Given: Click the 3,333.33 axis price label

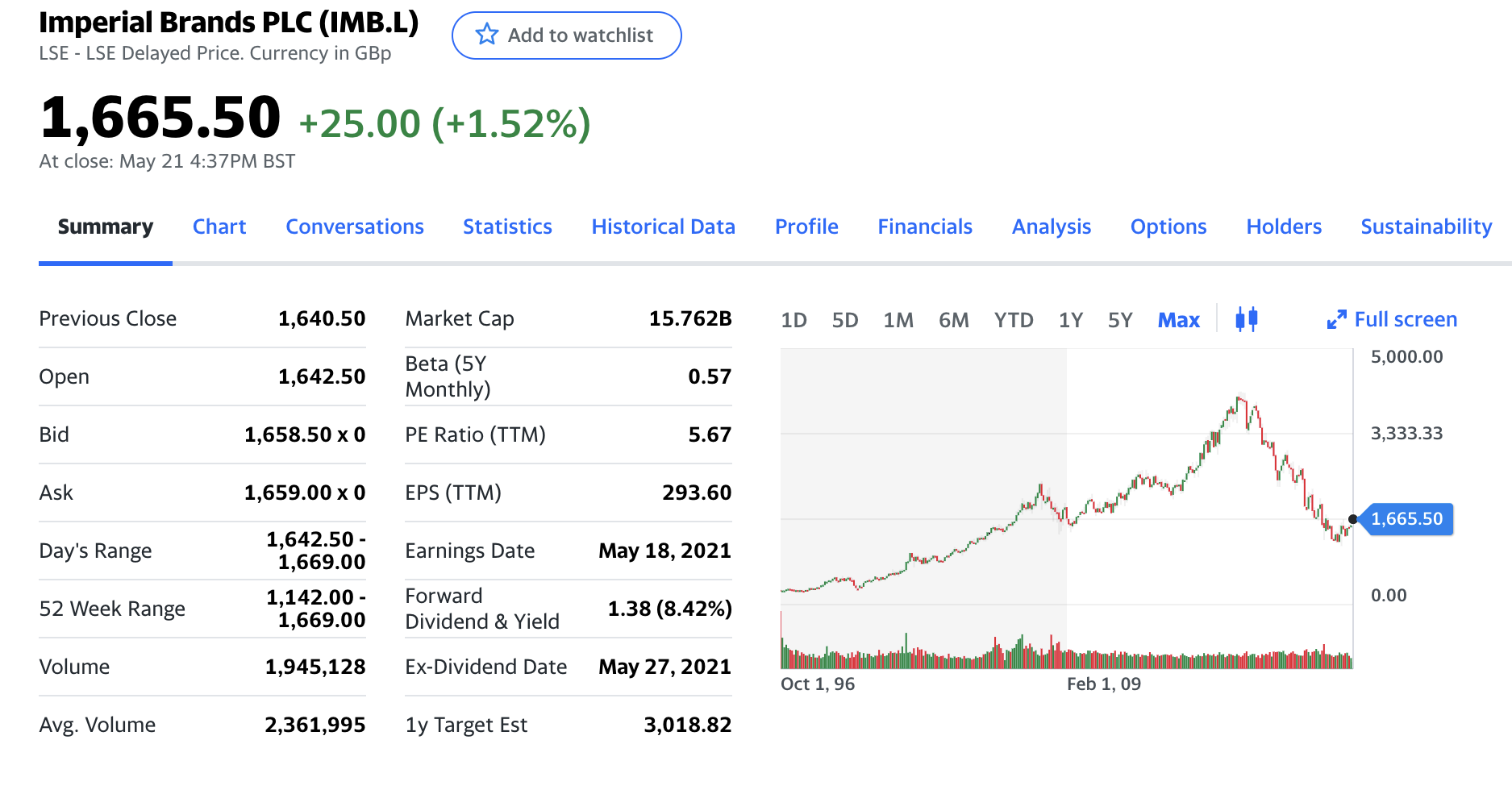Looking at the screenshot, I should click(1406, 434).
